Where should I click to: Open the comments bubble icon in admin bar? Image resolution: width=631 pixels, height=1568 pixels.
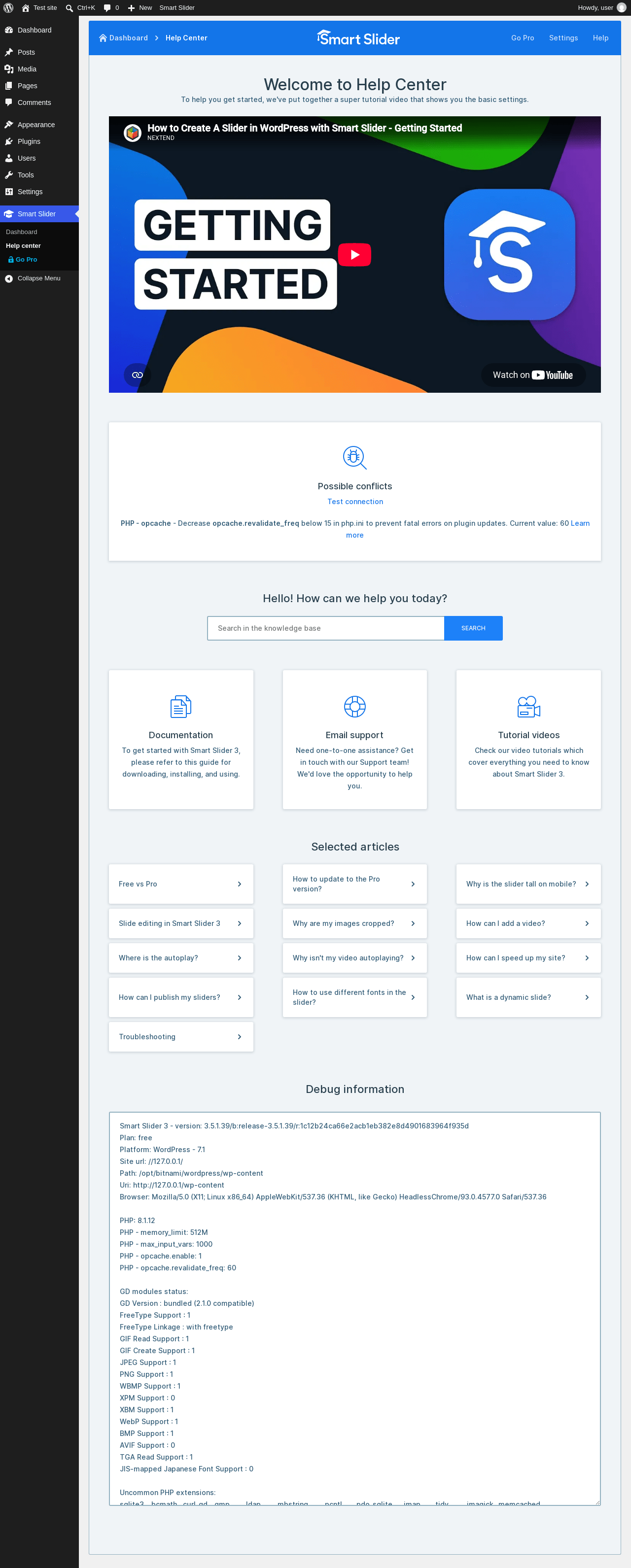point(107,8)
